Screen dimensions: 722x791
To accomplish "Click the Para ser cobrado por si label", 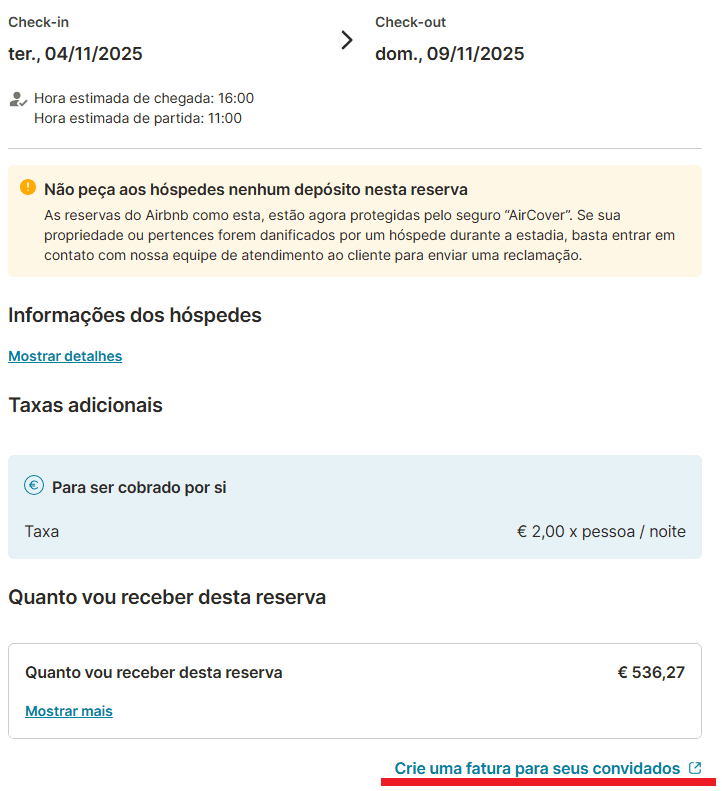I will point(139,488).
